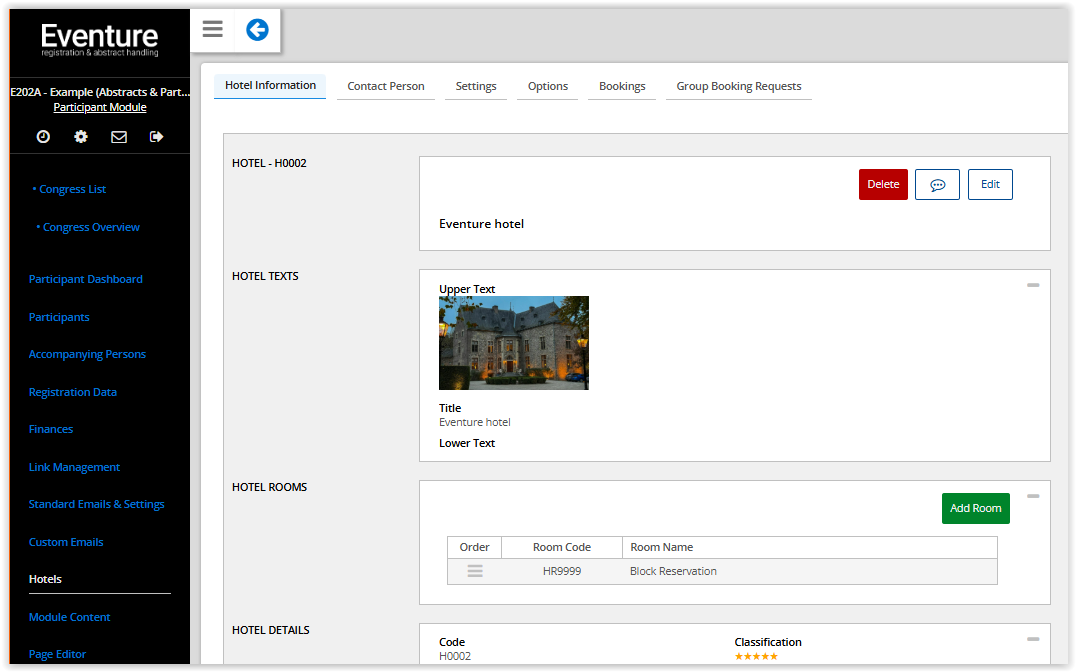Open the Group Booking Requests tab
Image resolution: width=1076 pixels, height=672 pixels.
tap(739, 86)
